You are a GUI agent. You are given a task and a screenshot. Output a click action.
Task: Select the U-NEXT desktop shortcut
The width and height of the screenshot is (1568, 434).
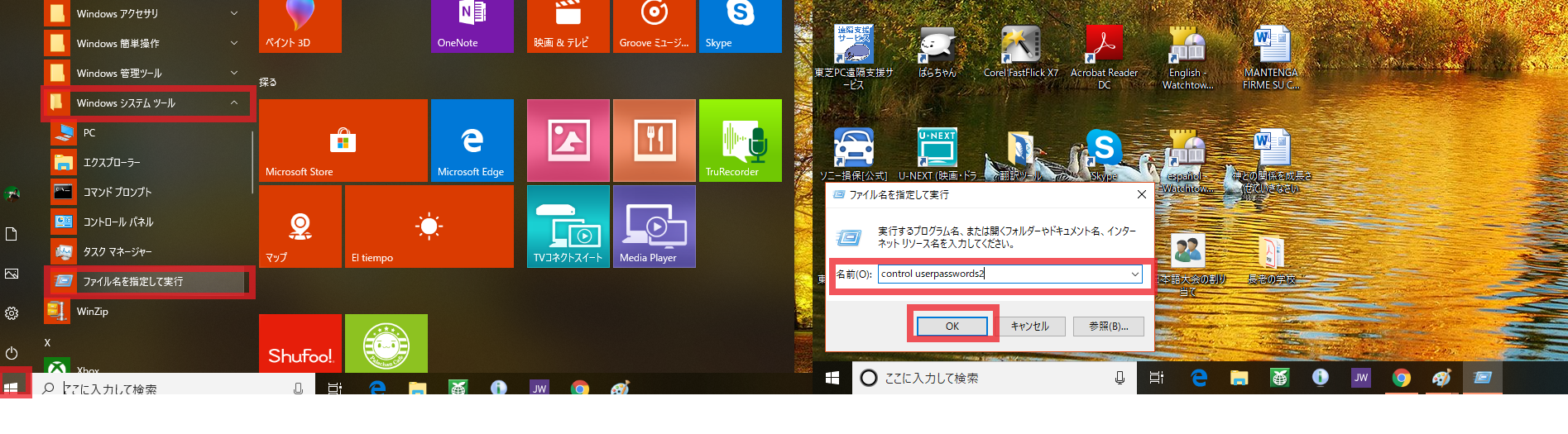937,155
